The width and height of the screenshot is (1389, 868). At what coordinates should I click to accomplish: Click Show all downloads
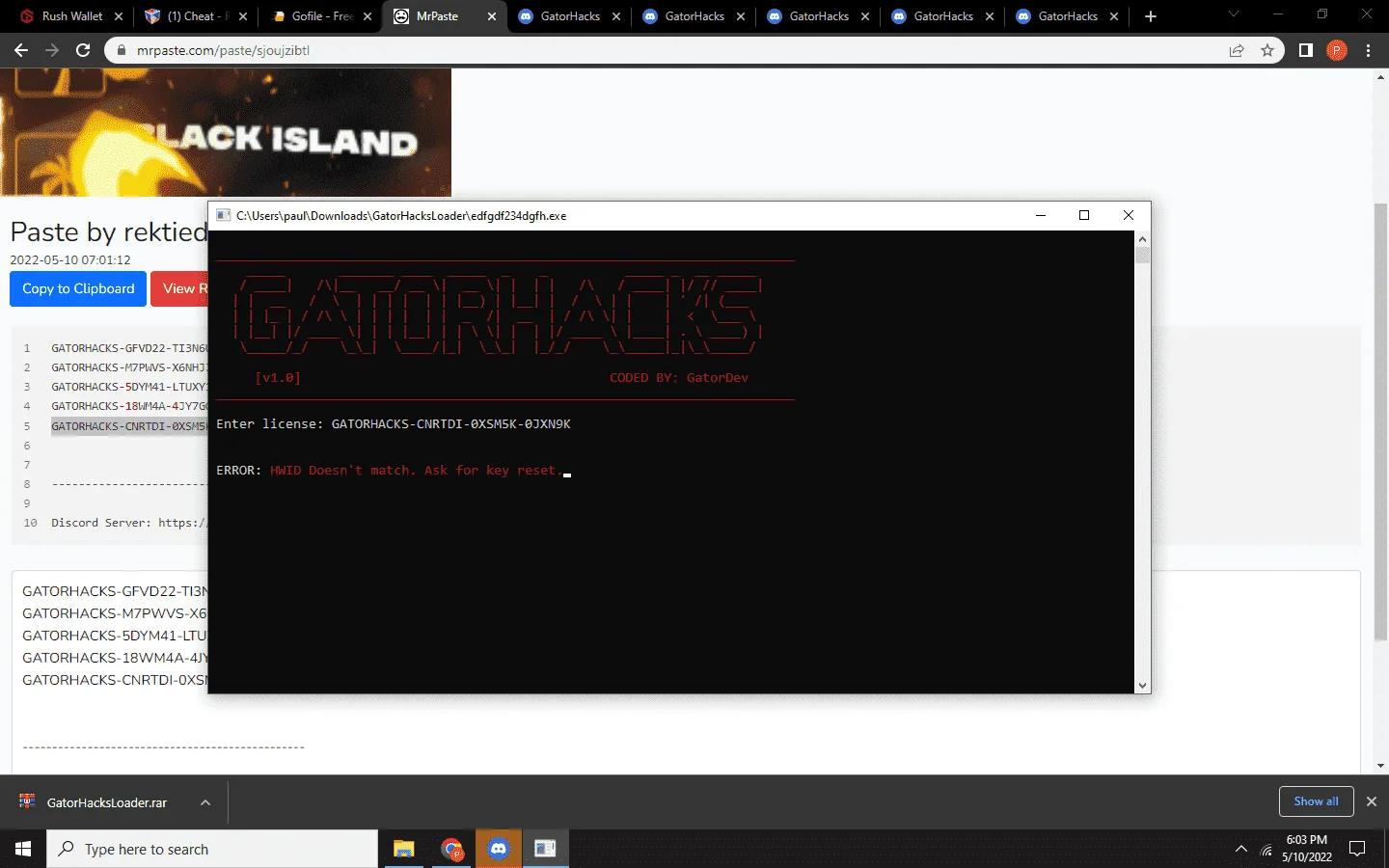(x=1316, y=801)
